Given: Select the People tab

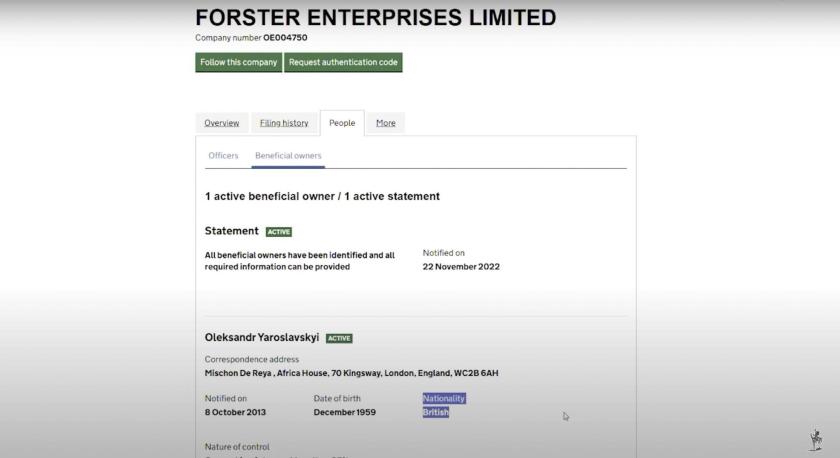Looking at the screenshot, I should (x=342, y=123).
